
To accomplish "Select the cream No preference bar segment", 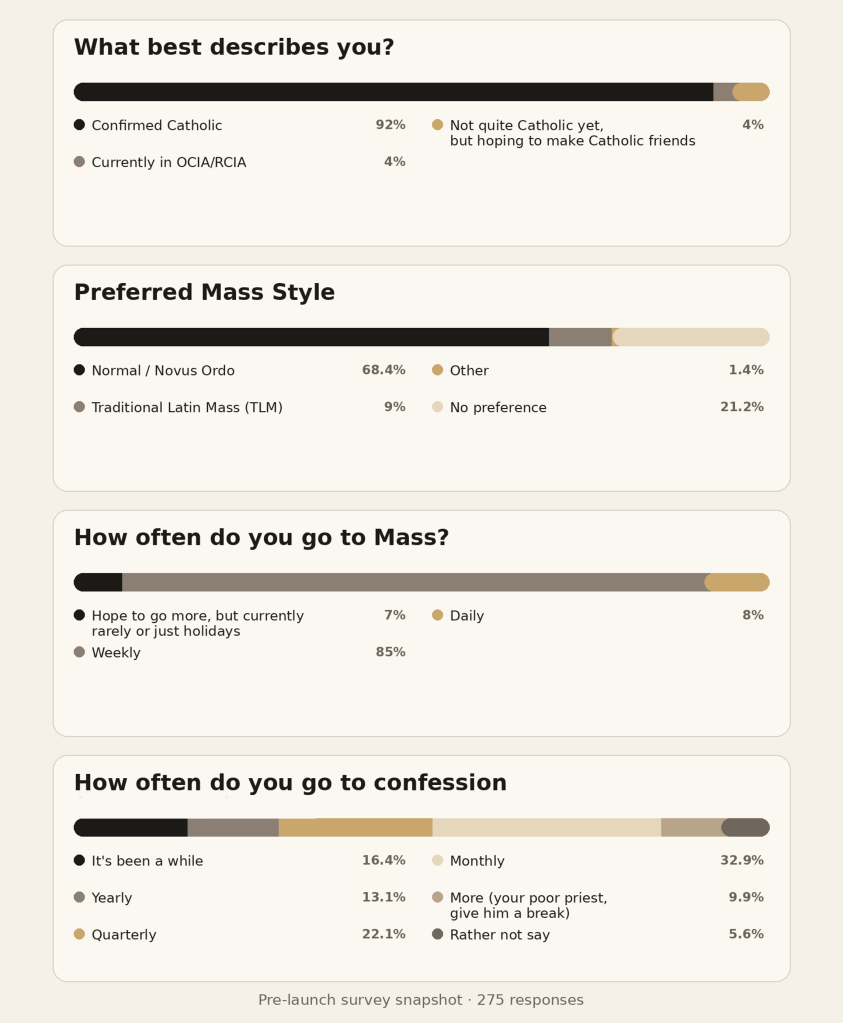I will point(692,337).
